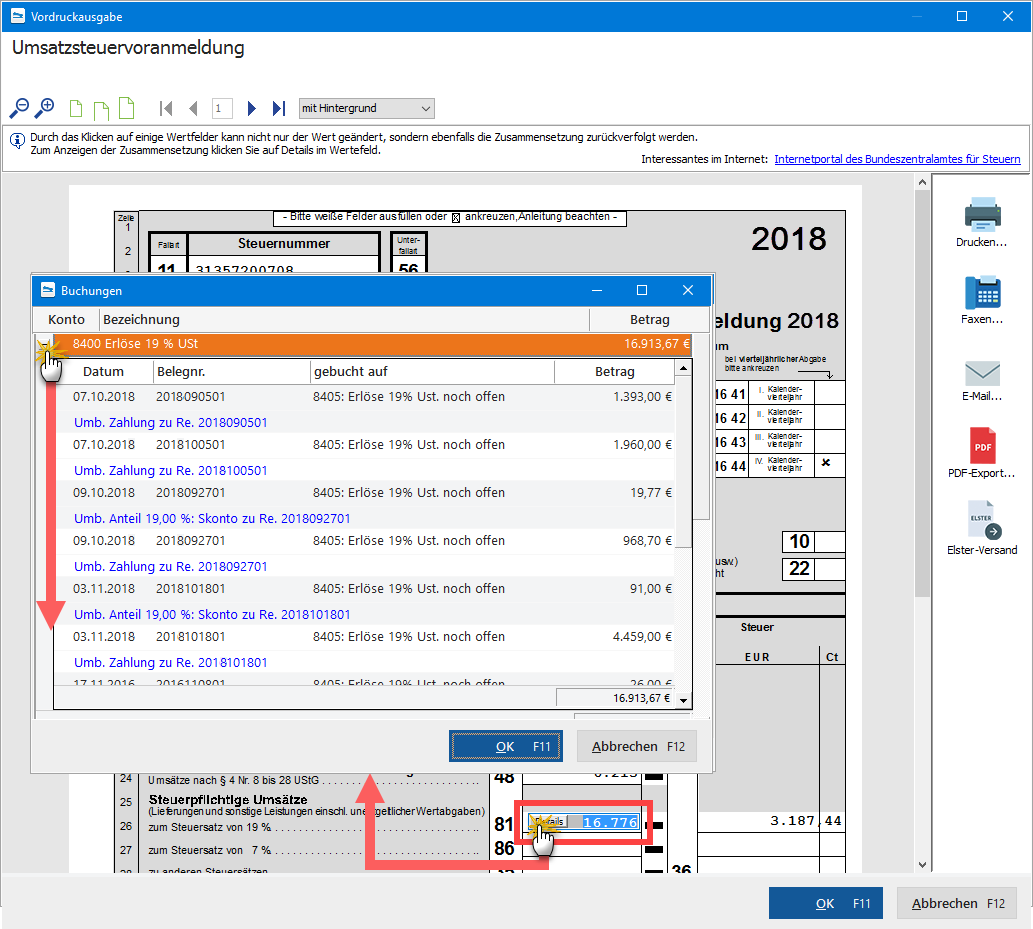Screen dimensions: 1033x929
Task: Click Abbrechen F12 in the Buchungen dialog
Action: point(637,746)
